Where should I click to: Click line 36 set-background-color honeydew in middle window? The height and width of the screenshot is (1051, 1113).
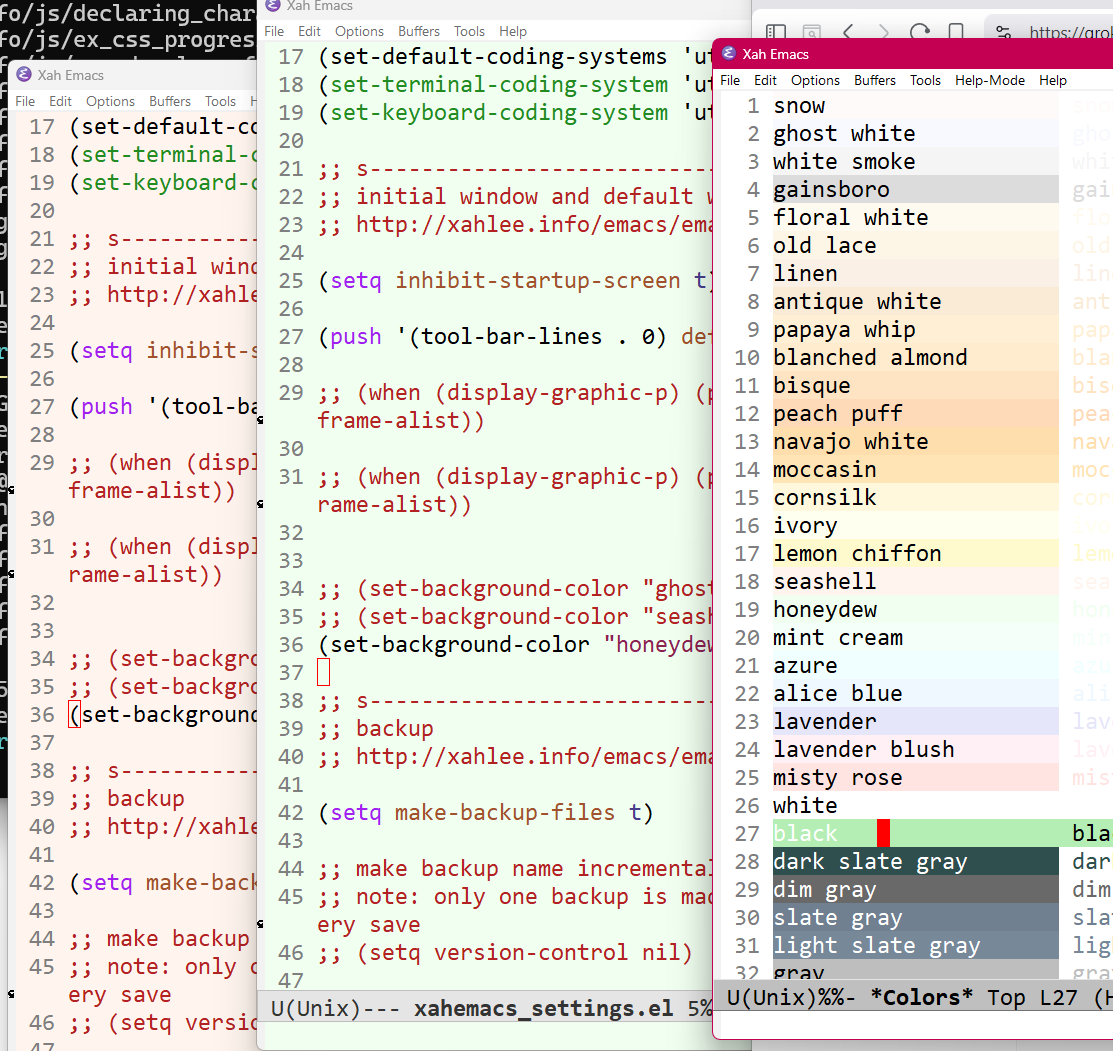515,645
